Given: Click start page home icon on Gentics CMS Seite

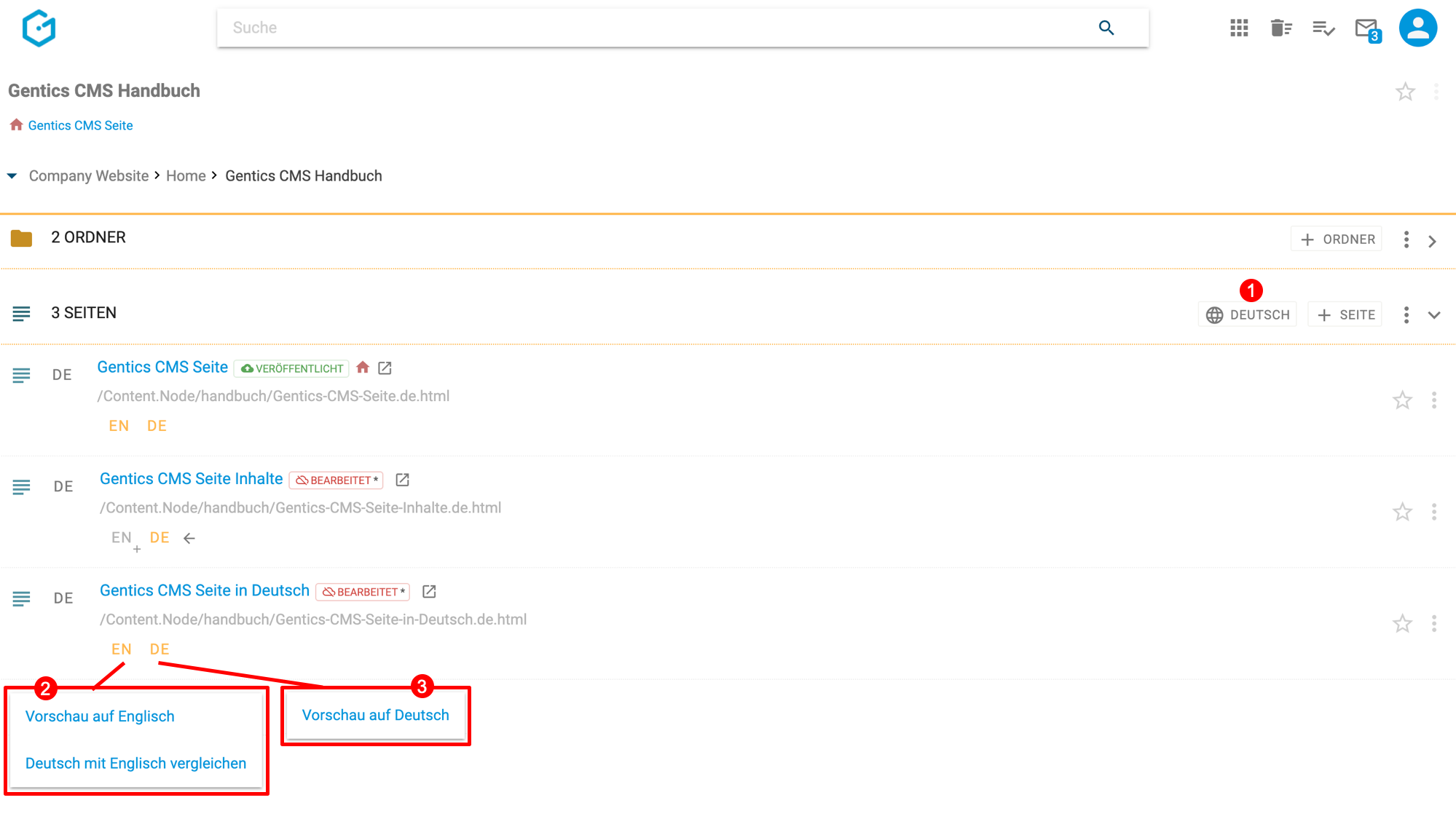Looking at the screenshot, I should (363, 367).
